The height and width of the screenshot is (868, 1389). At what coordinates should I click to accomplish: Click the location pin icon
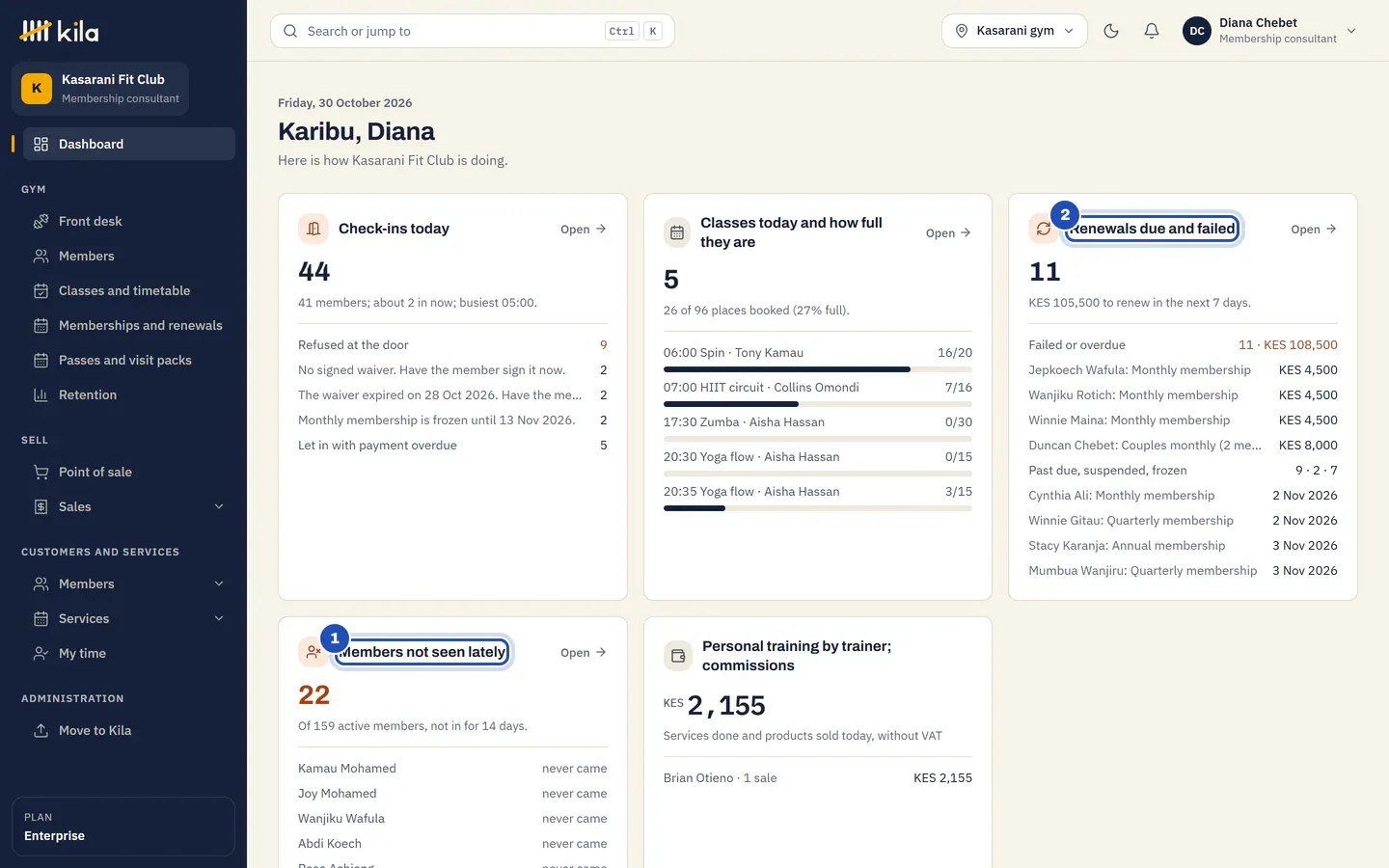click(x=962, y=31)
